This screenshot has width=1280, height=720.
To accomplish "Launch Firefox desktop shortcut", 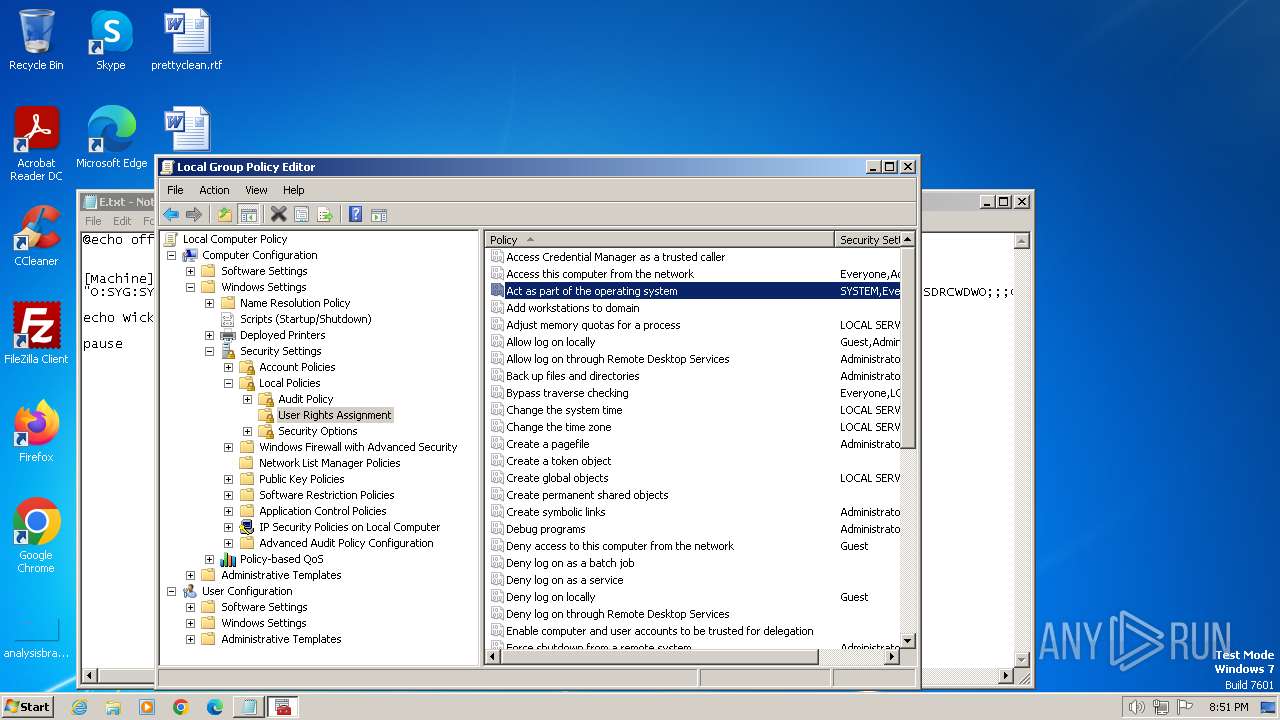I will coord(36,432).
